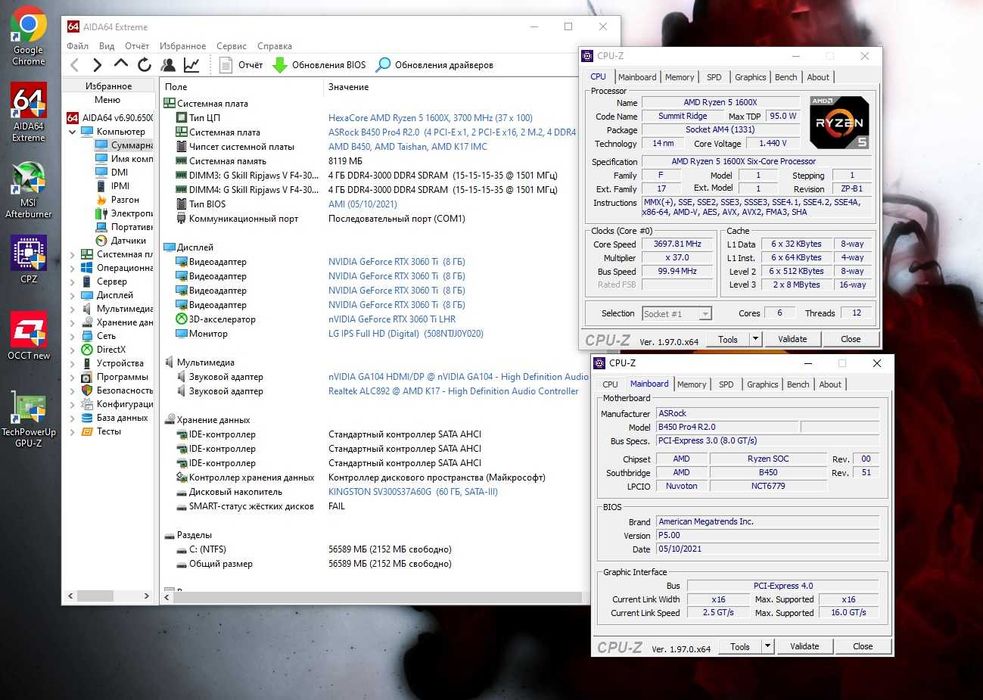Select the IPMI tree item

[x=112, y=186]
